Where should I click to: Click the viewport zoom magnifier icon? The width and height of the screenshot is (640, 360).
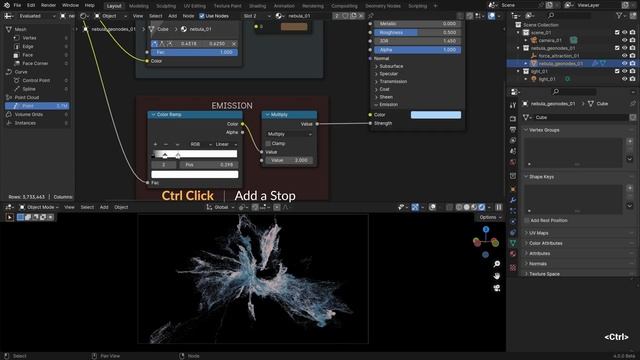click(497, 264)
